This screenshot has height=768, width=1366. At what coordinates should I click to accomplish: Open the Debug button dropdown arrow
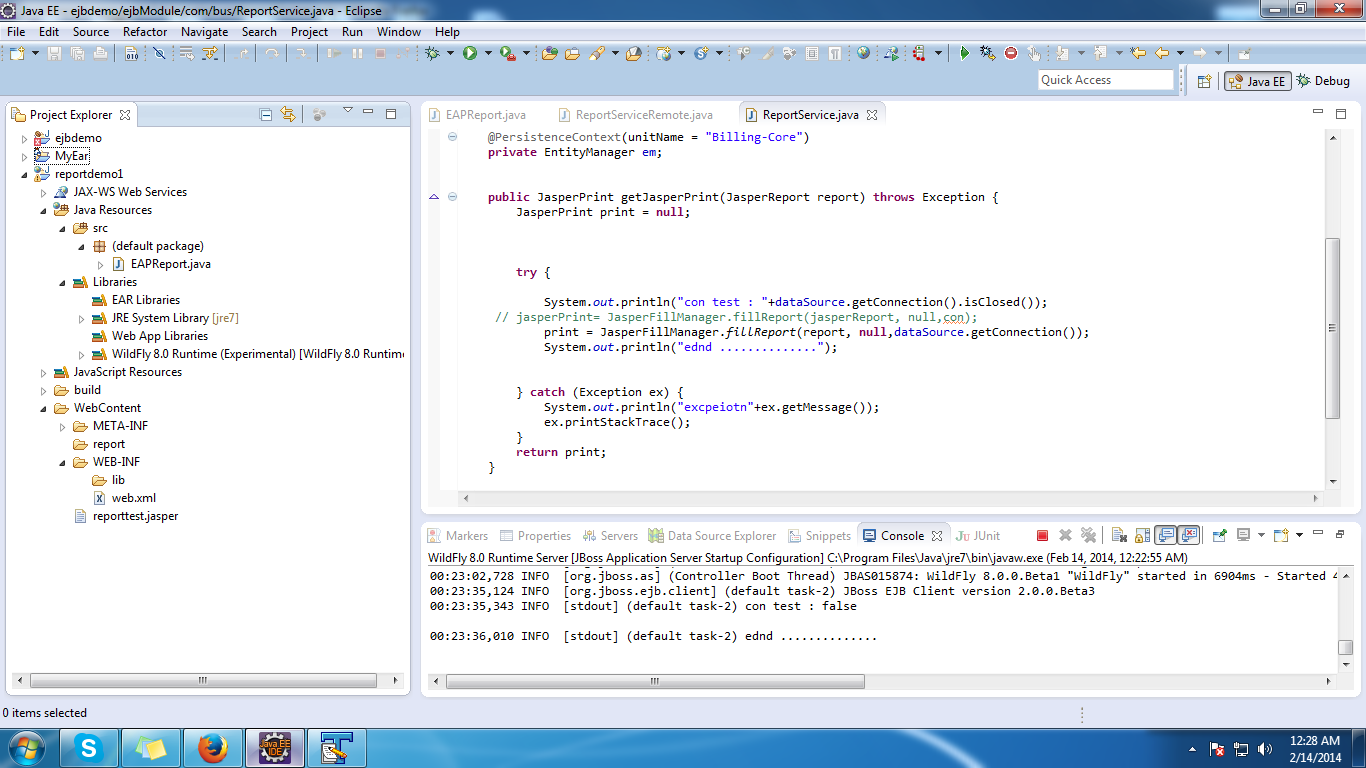pyautogui.click(x=450, y=53)
